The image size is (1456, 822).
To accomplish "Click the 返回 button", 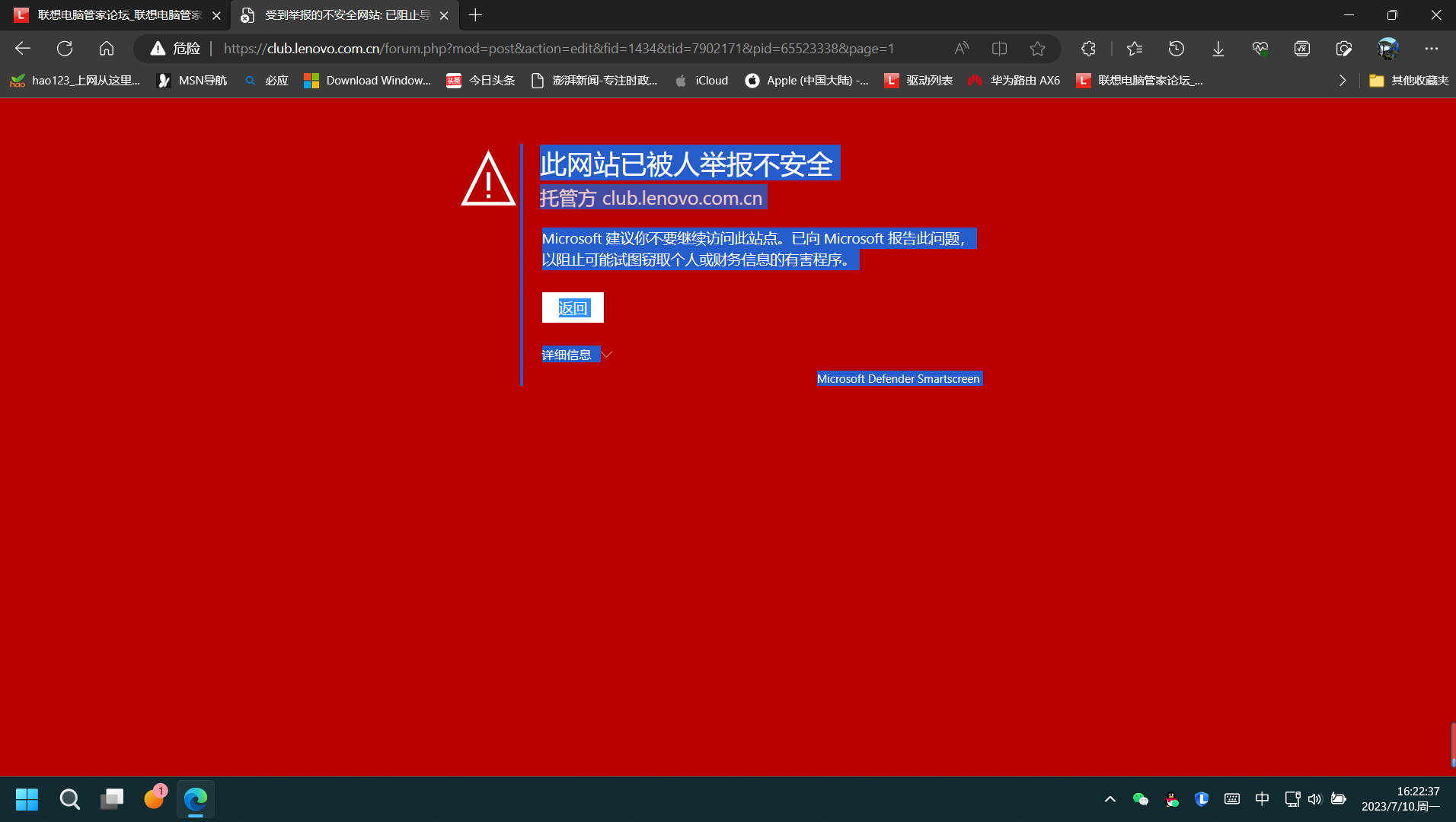I will pyautogui.click(x=573, y=307).
